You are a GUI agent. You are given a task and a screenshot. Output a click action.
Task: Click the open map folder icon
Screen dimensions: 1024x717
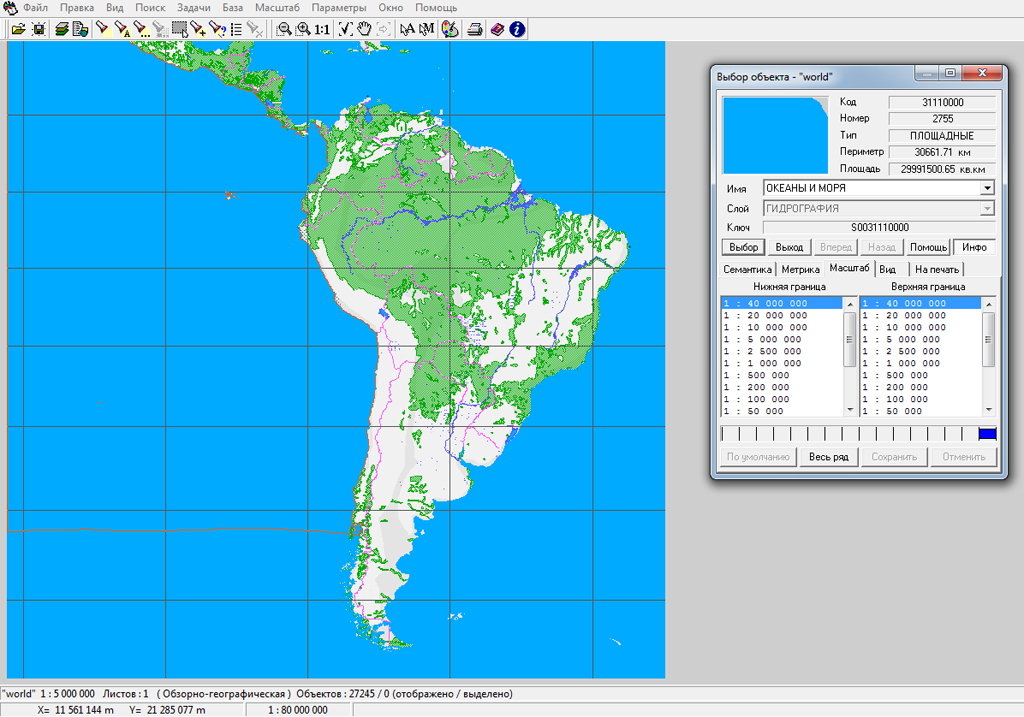coord(18,29)
